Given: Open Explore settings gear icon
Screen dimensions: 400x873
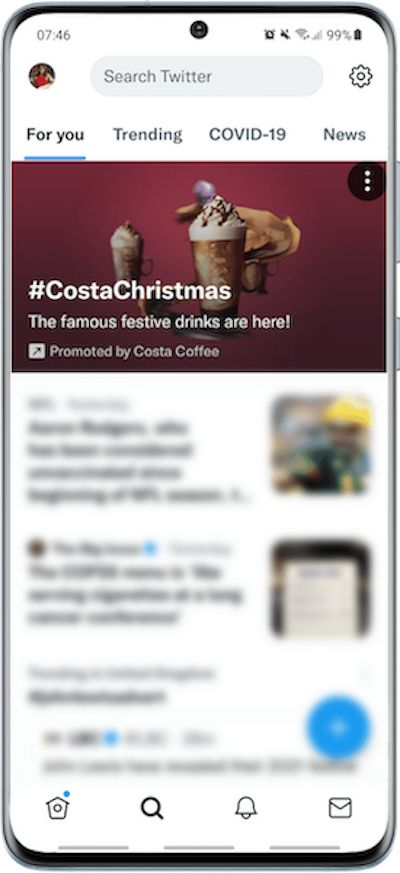Looking at the screenshot, I should click(360, 76).
